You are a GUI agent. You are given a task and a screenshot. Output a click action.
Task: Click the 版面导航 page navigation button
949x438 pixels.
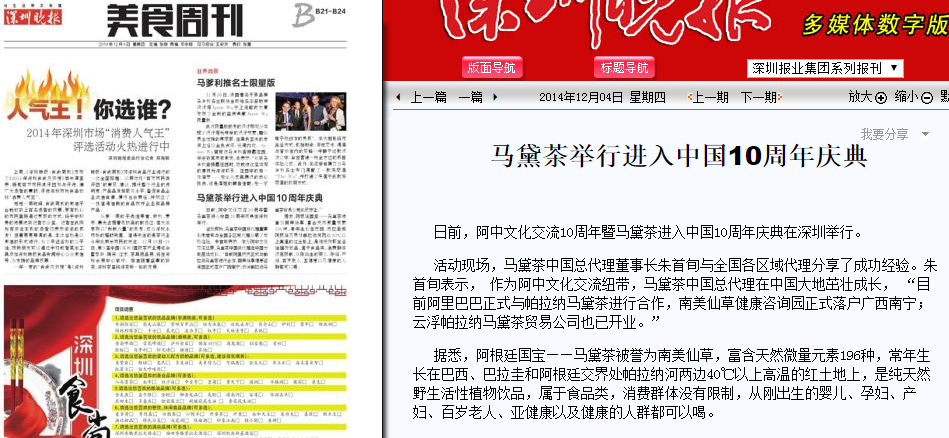492,68
